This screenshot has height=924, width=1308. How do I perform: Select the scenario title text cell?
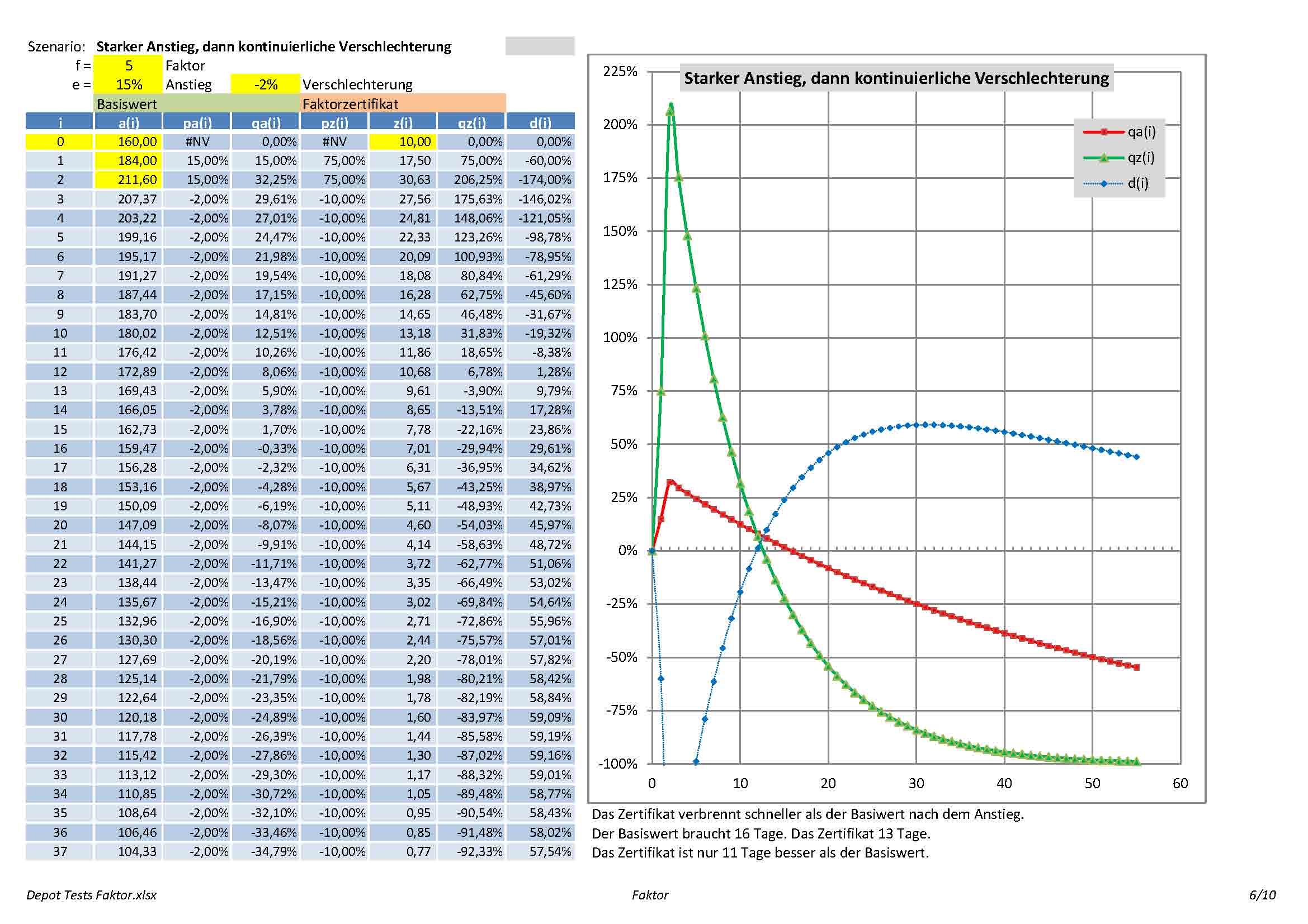273,47
